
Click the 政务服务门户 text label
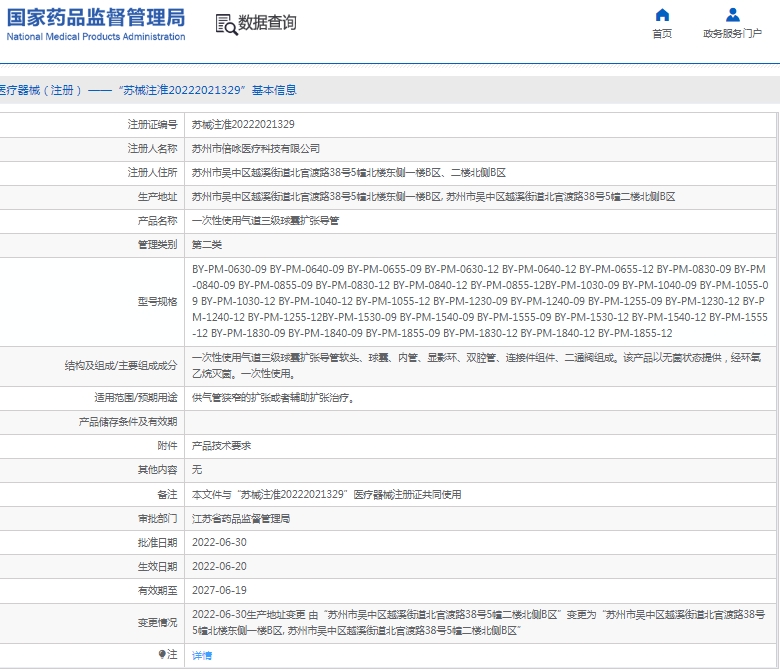(732, 34)
